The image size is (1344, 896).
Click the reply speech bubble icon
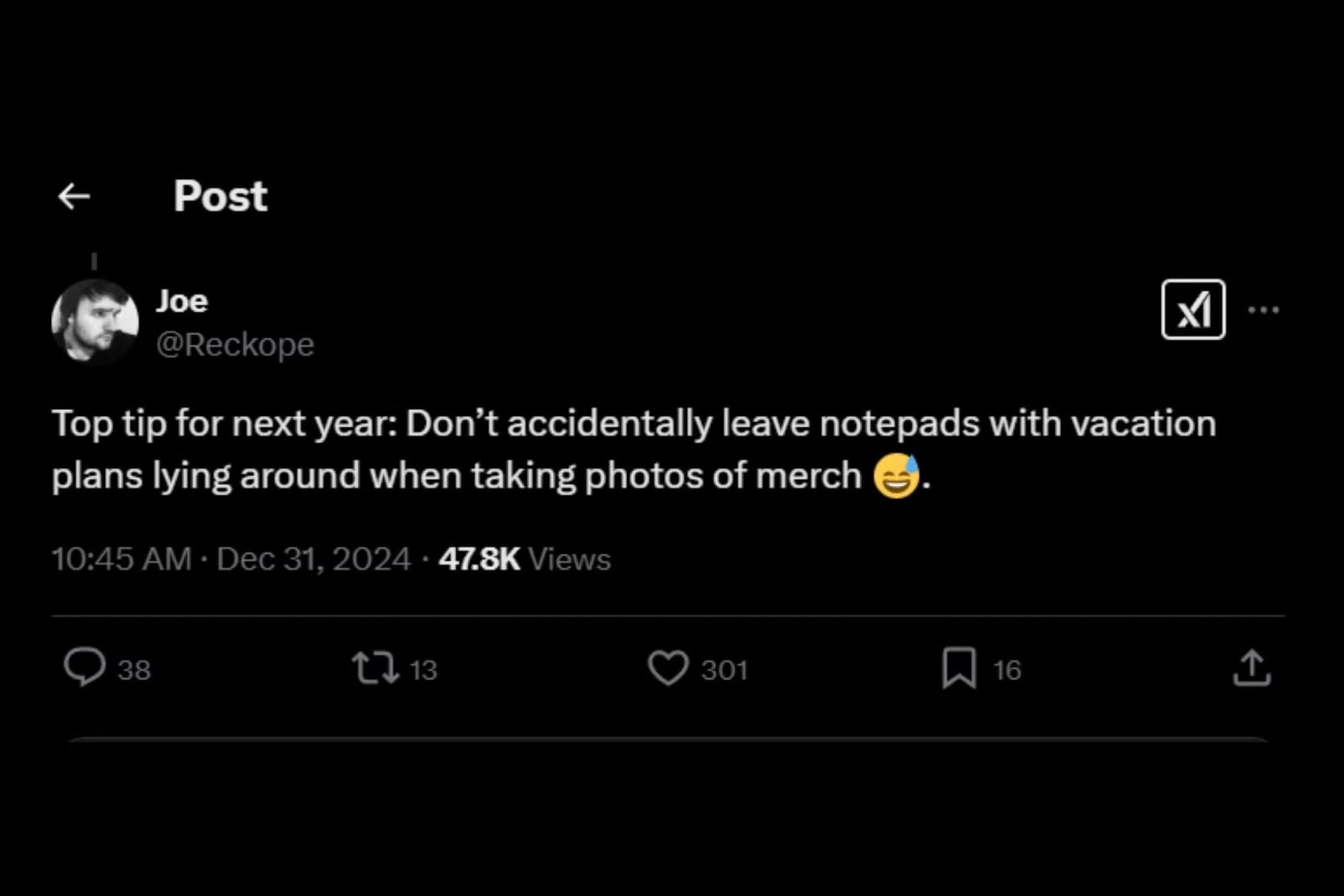point(85,668)
